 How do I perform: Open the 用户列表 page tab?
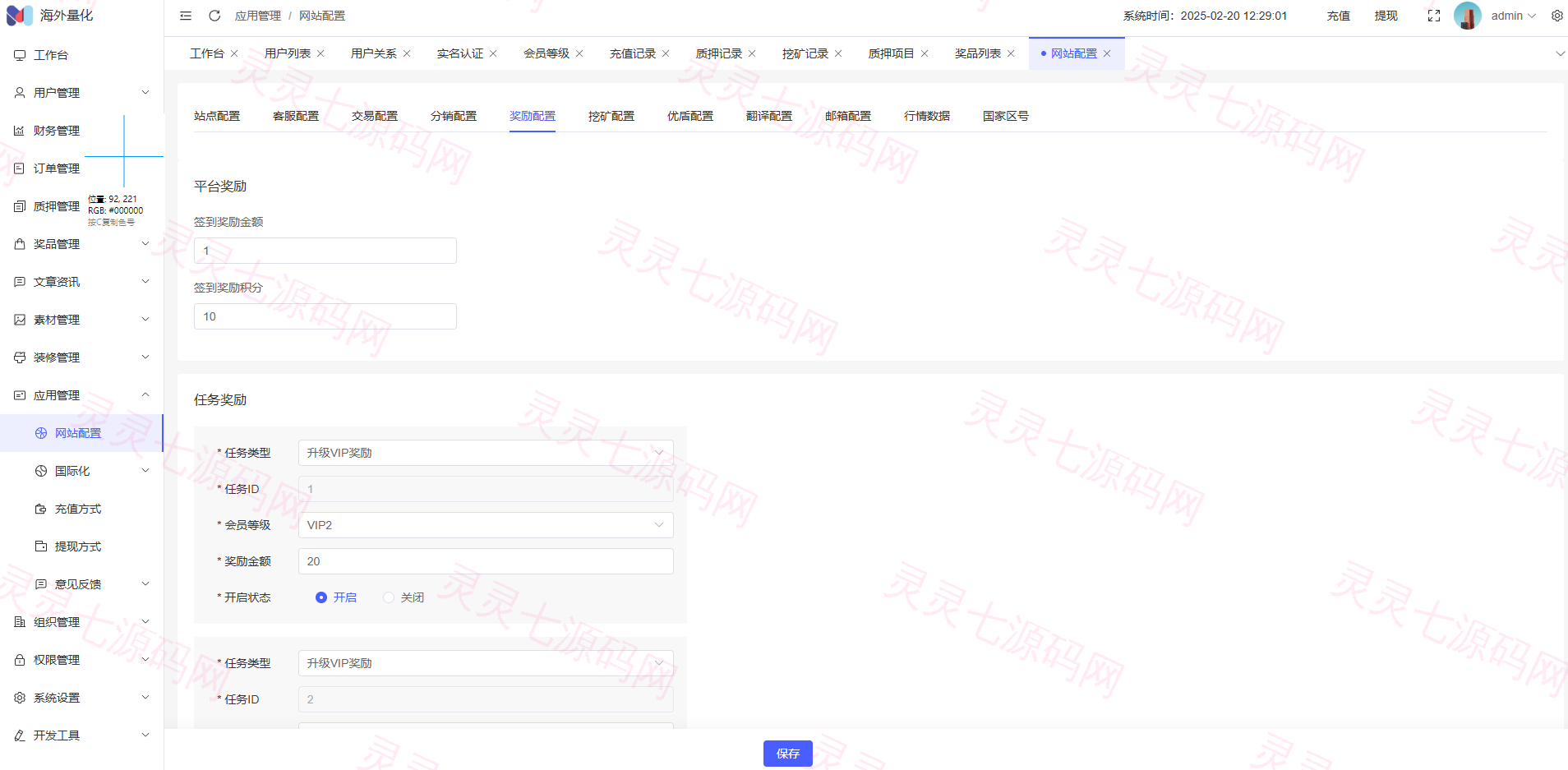click(288, 53)
